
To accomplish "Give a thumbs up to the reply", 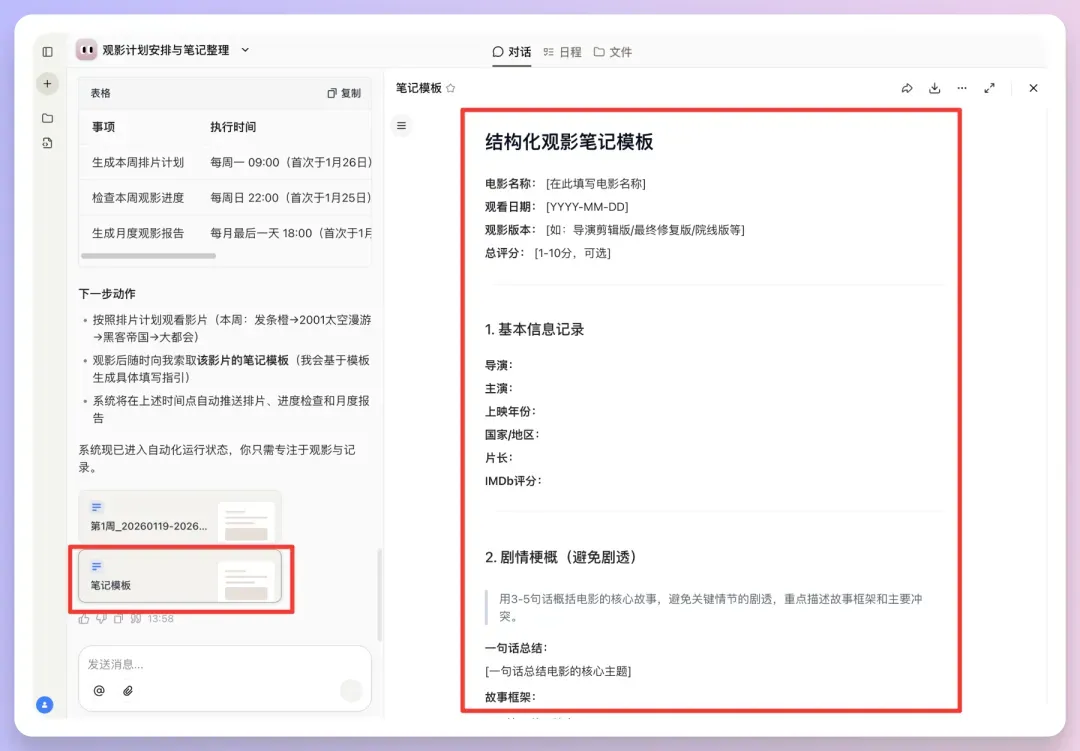I will tap(84, 618).
